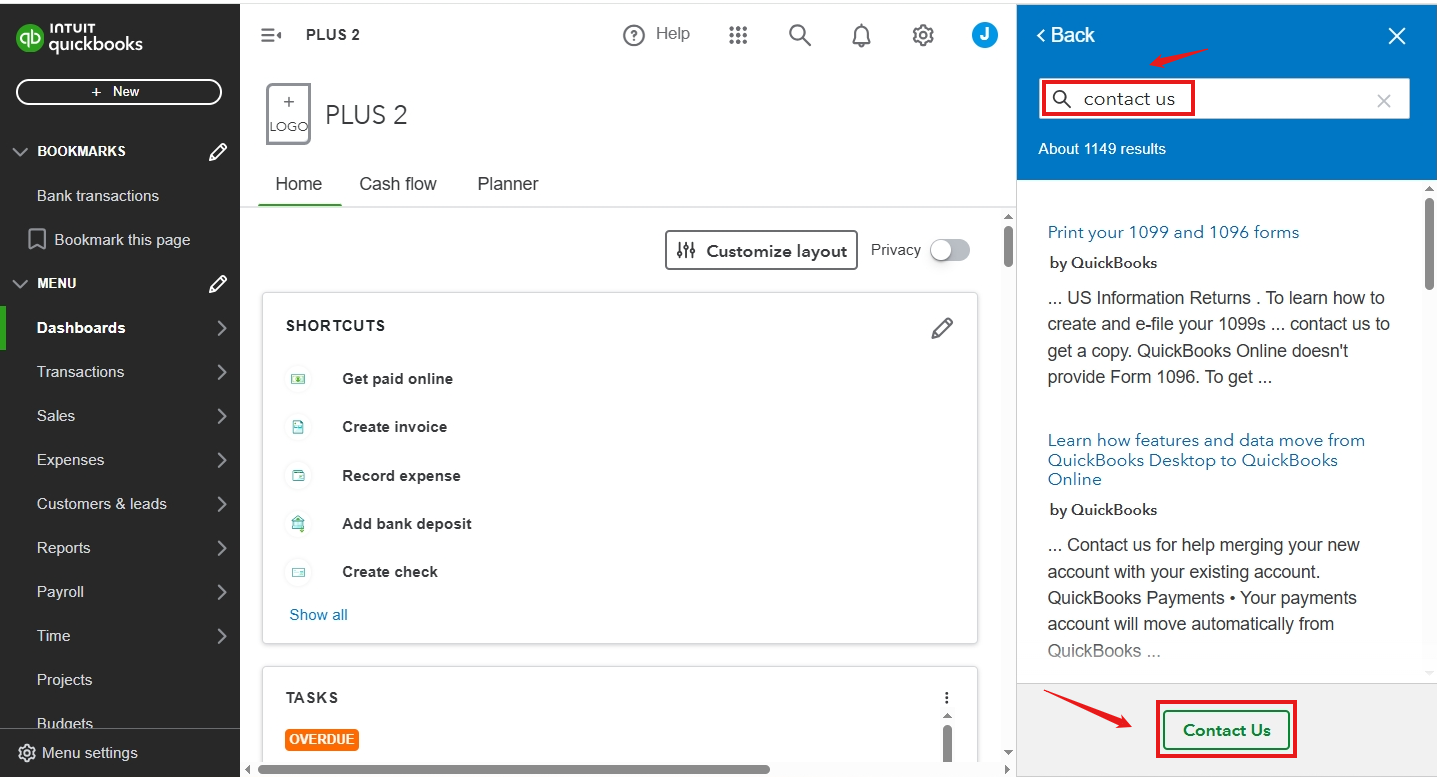The width and height of the screenshot is (1437, 777).
Task: Expand the Transactions submenu arrow
Action: [x=222, y=372]
